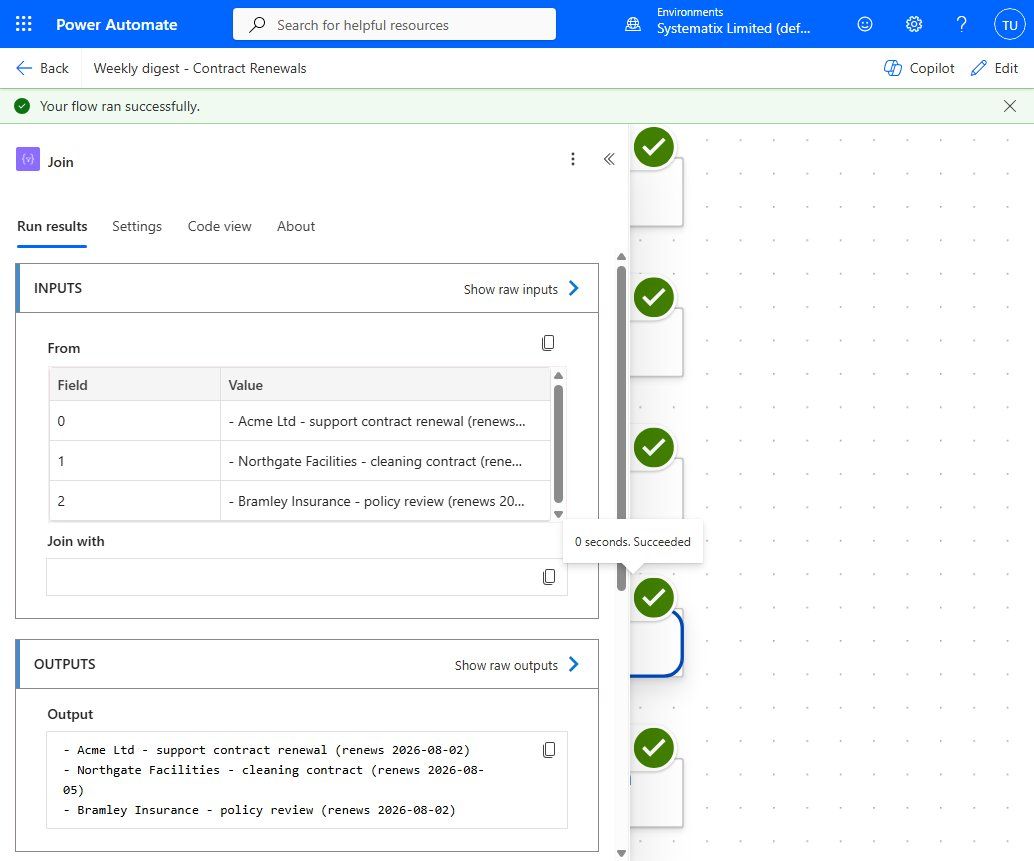Switch to the About tab

tap(296, 226)
